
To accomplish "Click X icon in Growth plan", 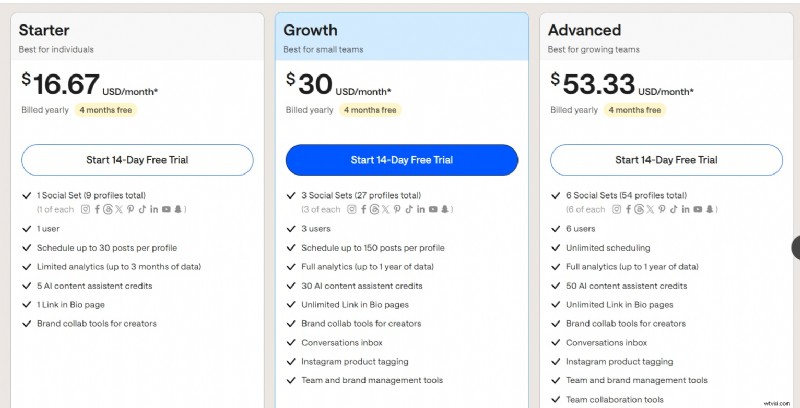I will point(385,209).
